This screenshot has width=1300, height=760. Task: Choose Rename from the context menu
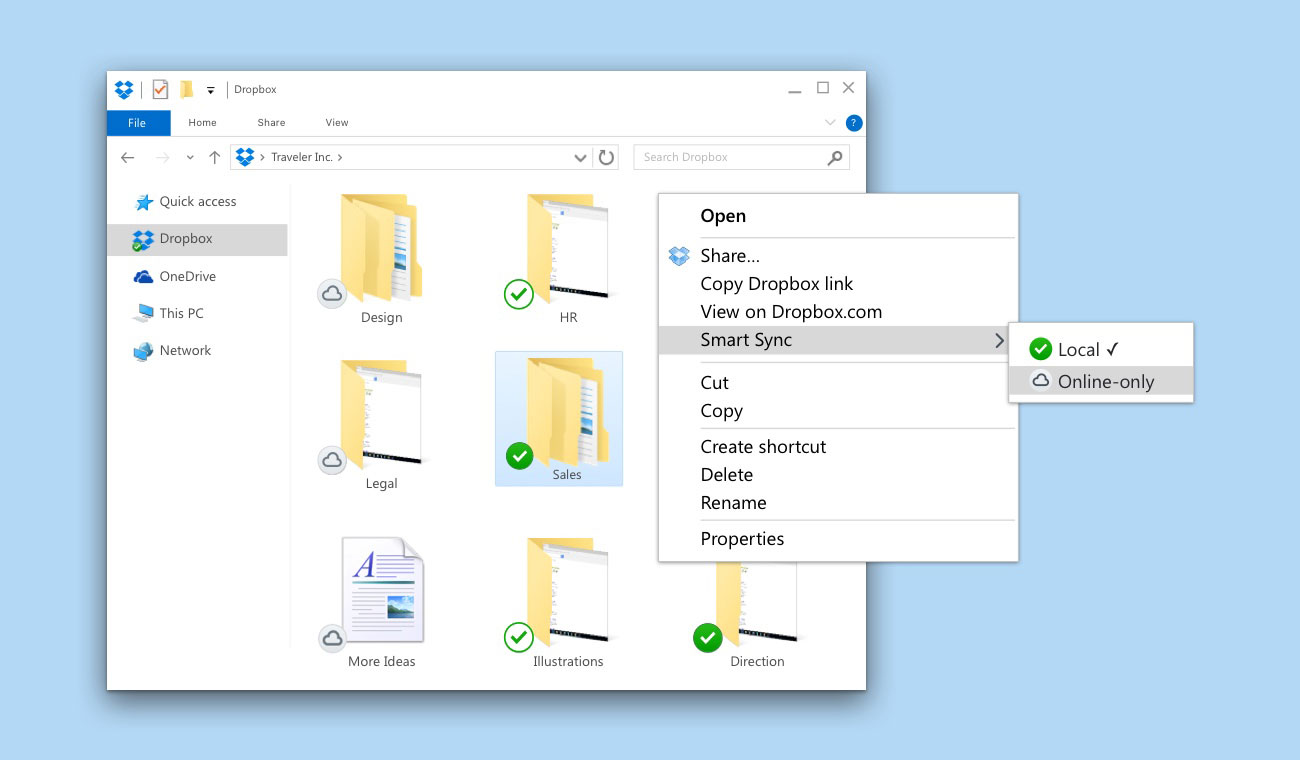pos(733,502)
